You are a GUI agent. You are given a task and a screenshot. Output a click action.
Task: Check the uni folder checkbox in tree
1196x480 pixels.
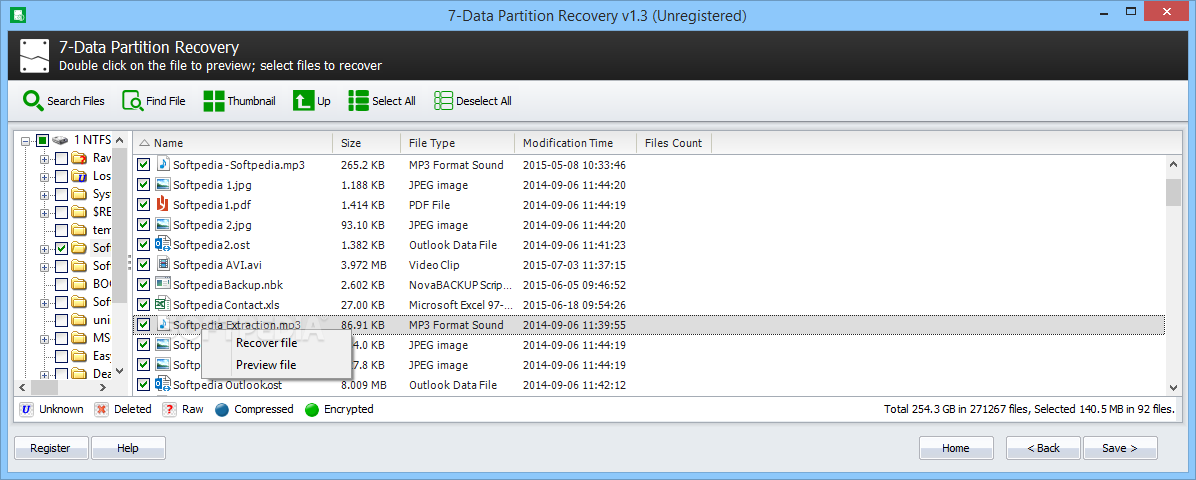coord(61,320)
